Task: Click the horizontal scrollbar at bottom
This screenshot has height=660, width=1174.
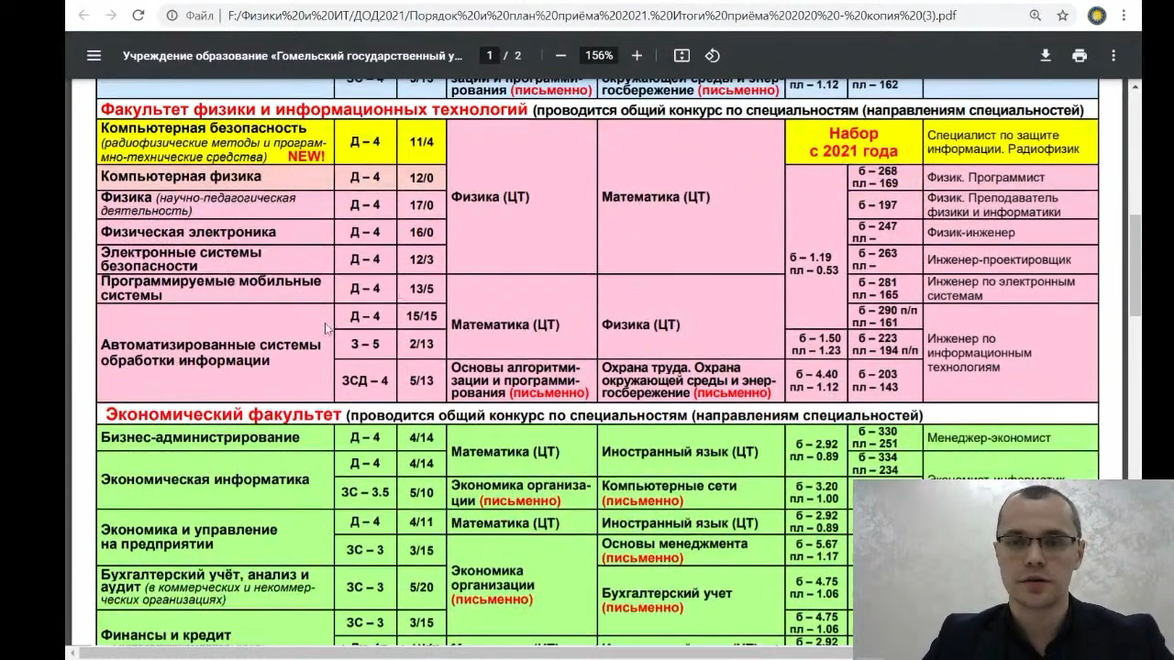Action: point(464,653)
